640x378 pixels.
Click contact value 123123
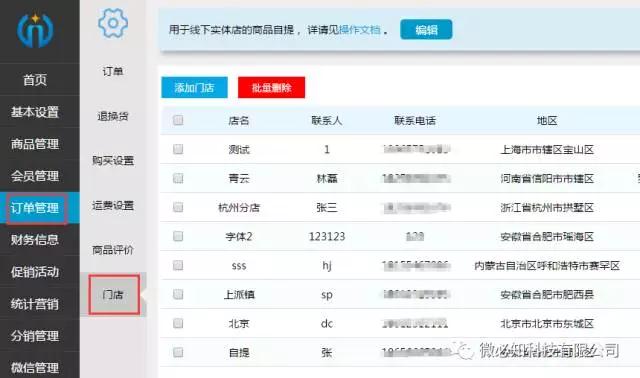(x=327, y=237)
